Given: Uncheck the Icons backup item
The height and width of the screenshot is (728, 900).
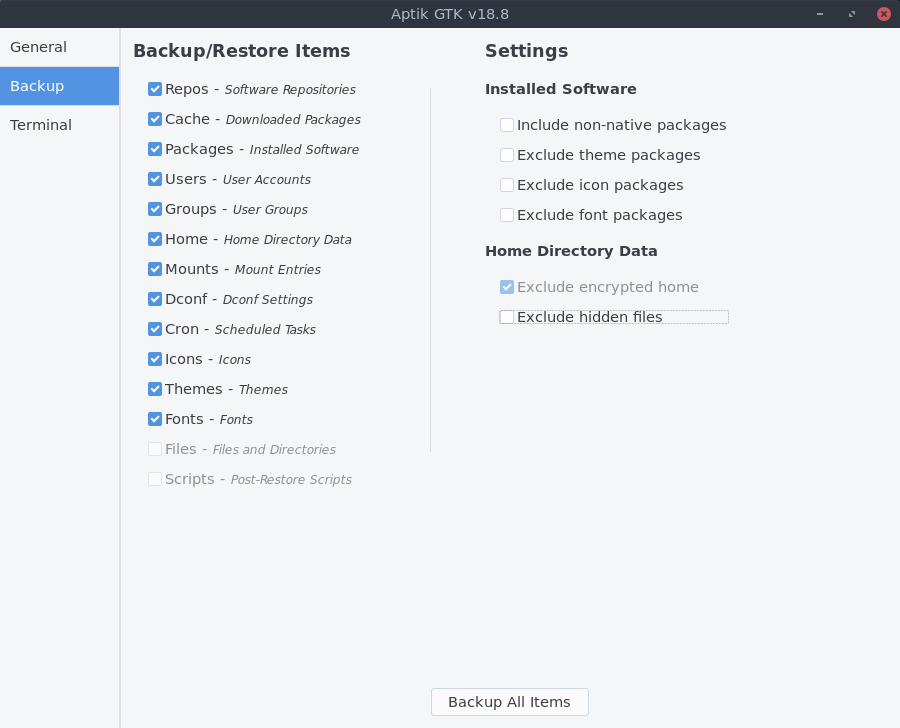Looking at the screenshot, I should [x=155, y=359].
